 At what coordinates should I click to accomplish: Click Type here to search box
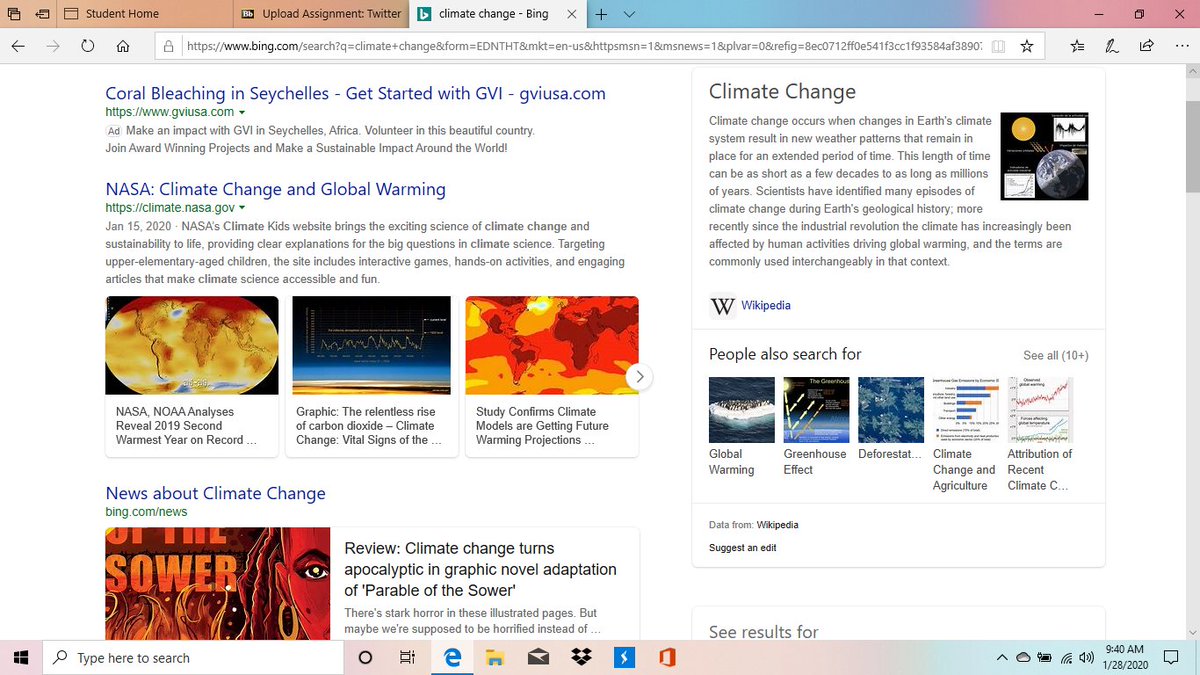192,658
